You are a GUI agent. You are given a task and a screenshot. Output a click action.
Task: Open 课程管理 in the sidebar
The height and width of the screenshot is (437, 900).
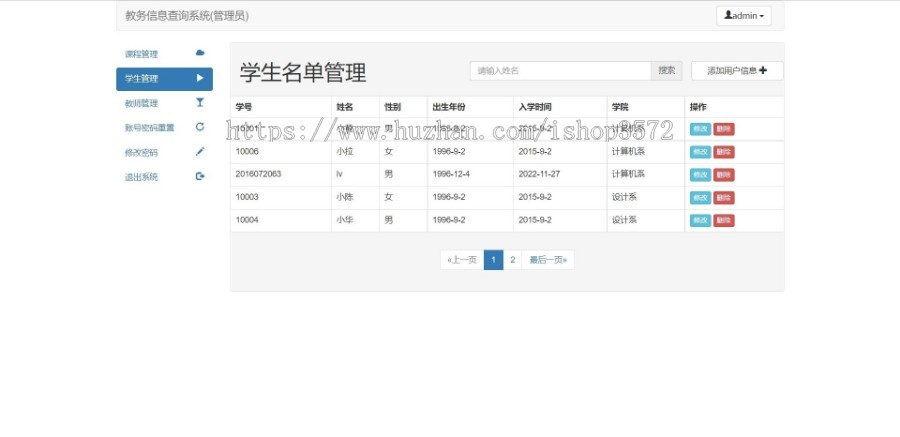[x=164, y=53]
